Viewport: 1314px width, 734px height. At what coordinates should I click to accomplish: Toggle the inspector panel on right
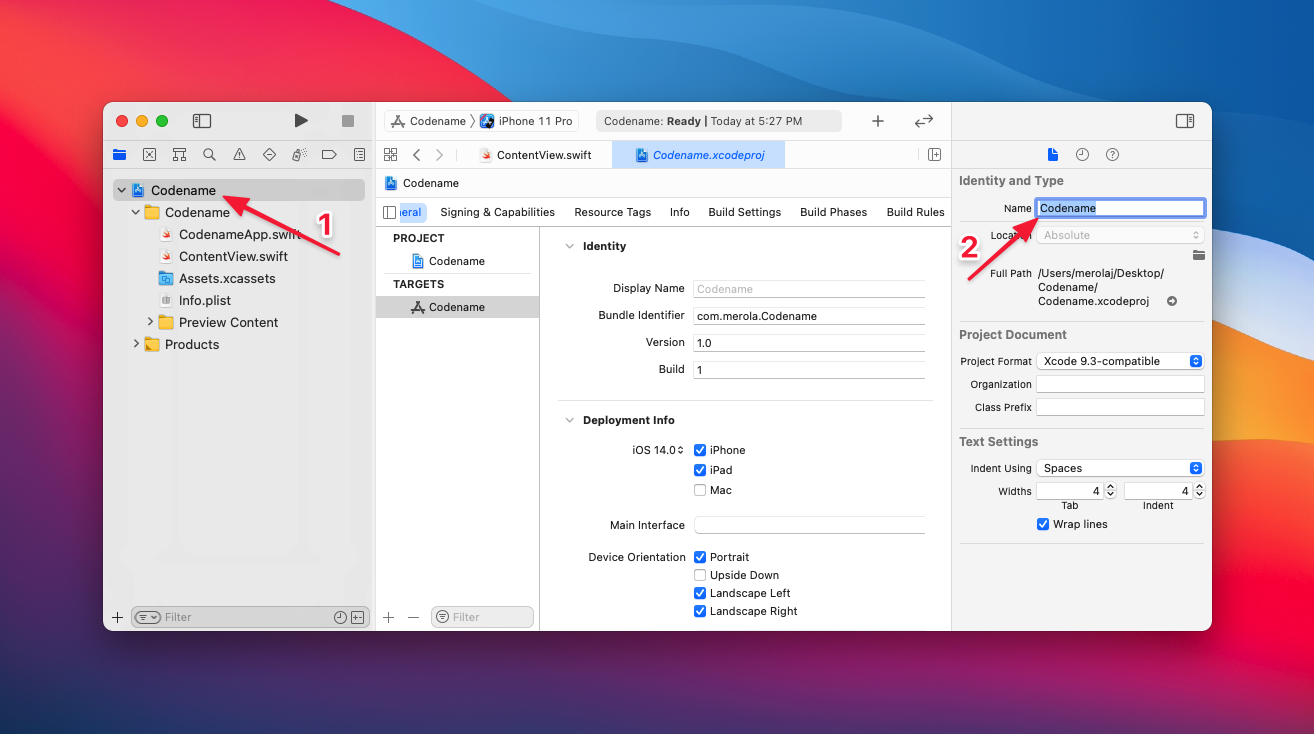pyautogui.click(x=1185, y=121)
